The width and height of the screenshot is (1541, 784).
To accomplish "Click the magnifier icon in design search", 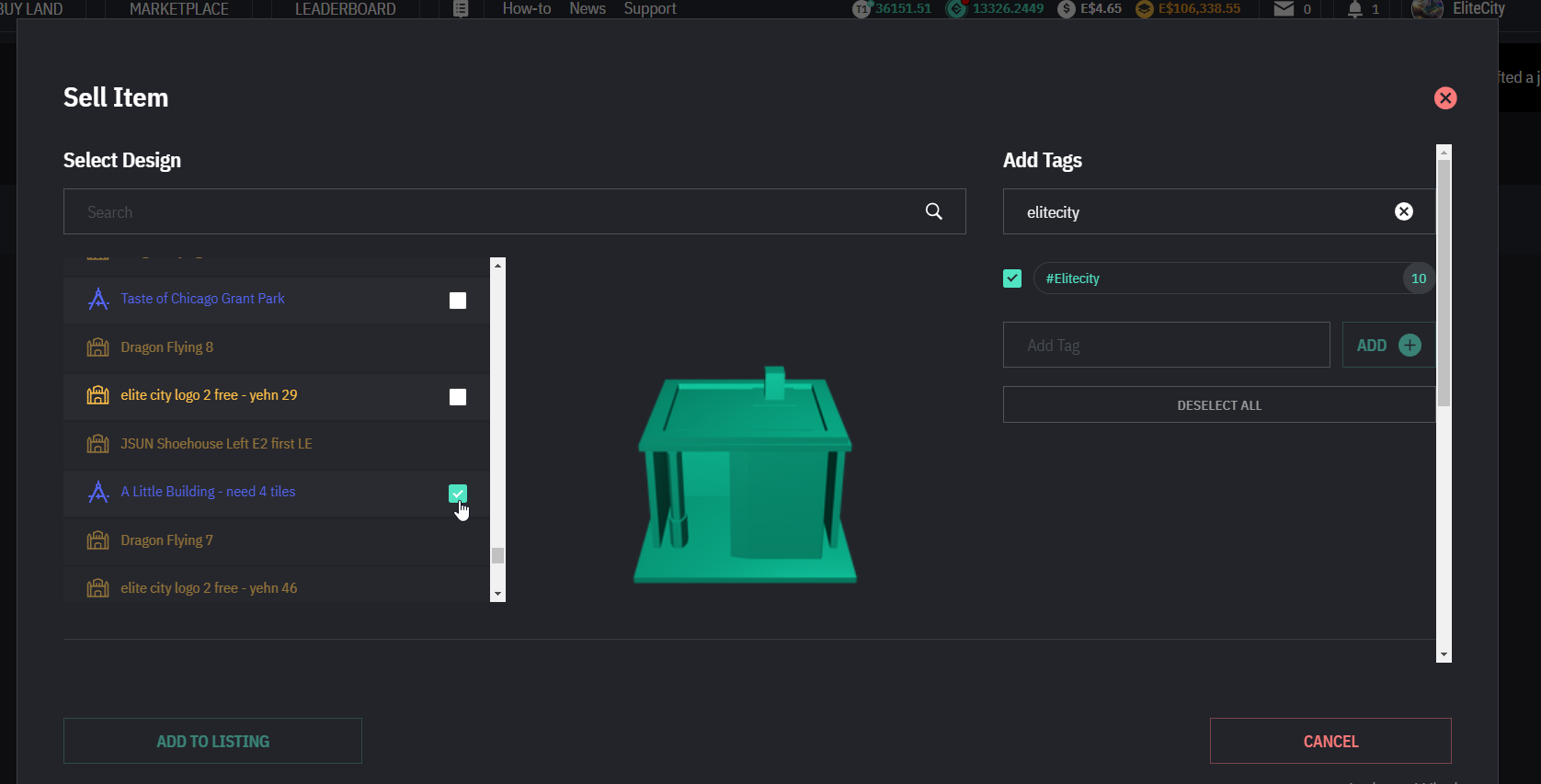I will point(933,211).
